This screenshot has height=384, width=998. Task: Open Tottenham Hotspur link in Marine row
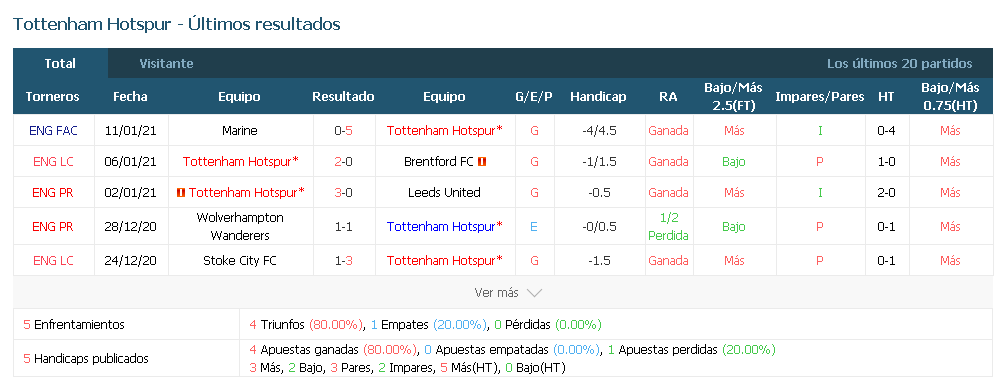(x=445, y=131)
